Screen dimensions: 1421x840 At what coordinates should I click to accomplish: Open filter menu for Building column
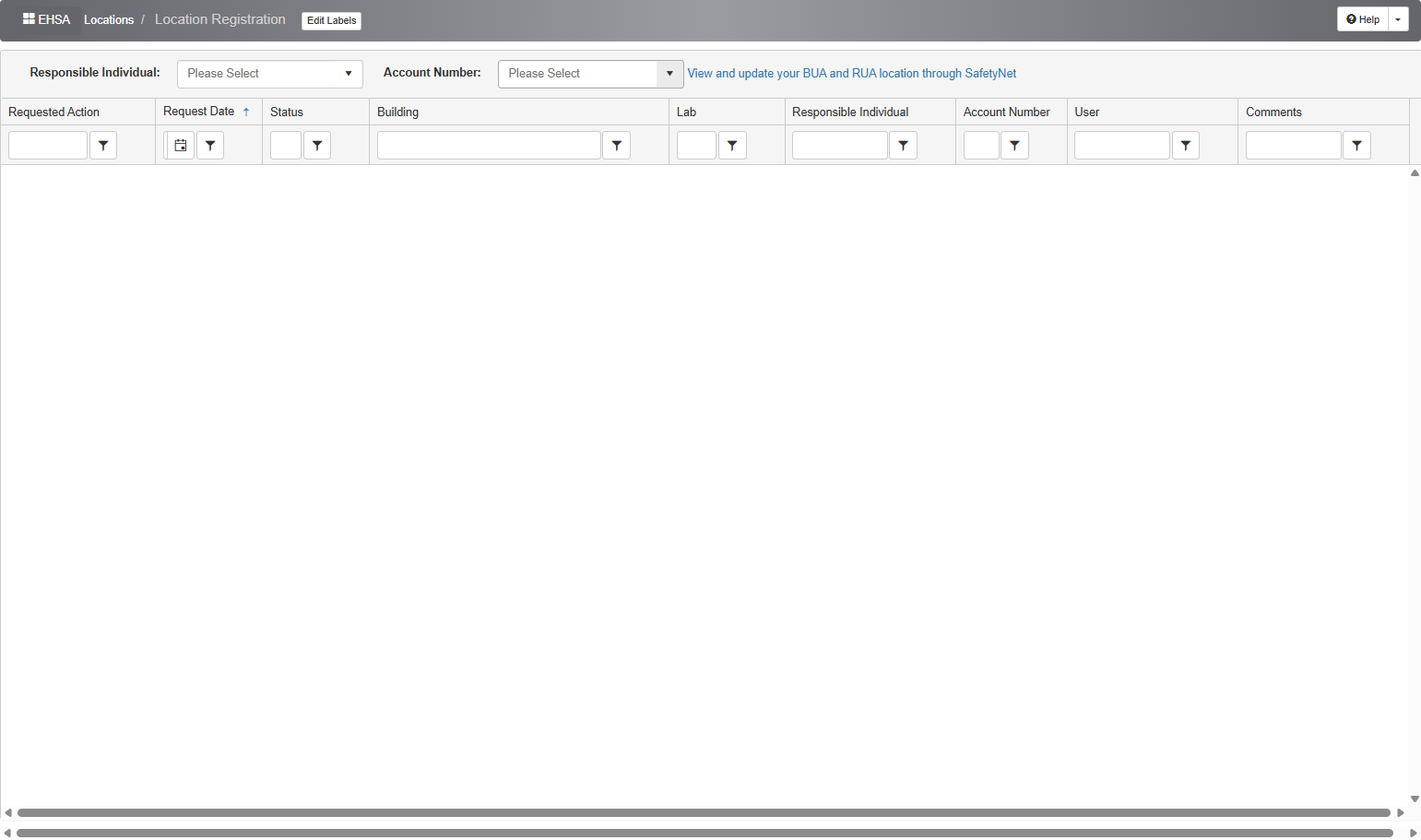click(617, 146)
